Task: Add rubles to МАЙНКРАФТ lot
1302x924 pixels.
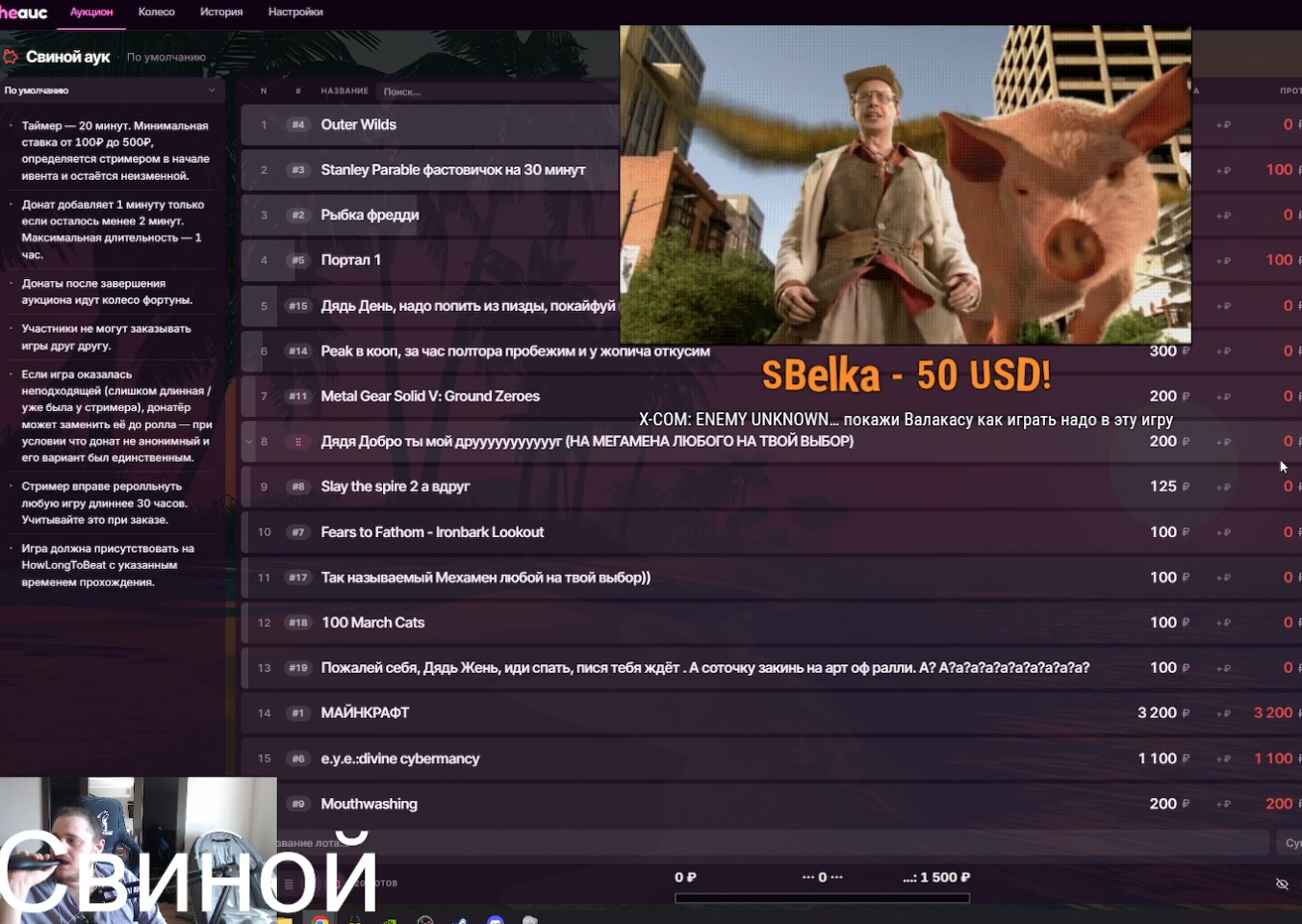Action: (x=1223, y=713)
